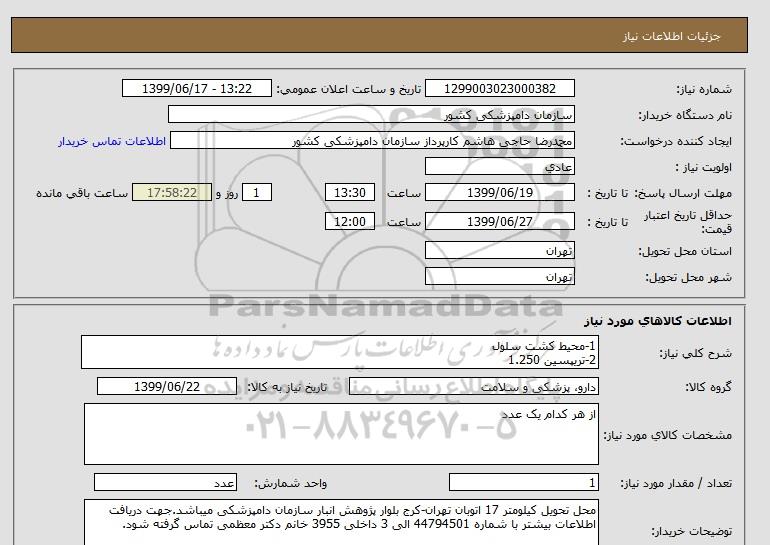Click buyer name field 'سازمان دامپزشکی کشور'

(371, 114)
